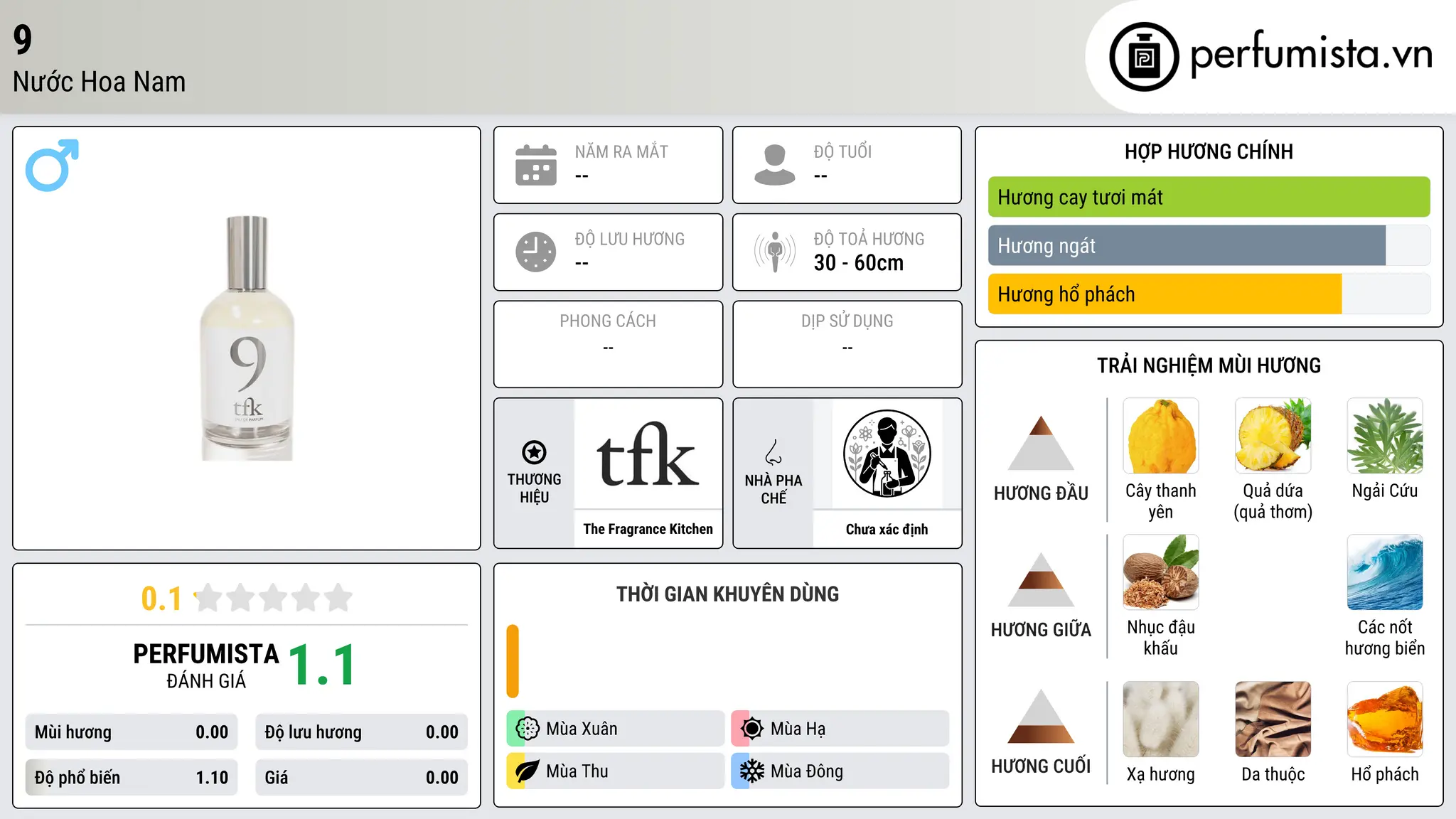The height and width of the screenshot is (819, 1456).
Task: Click the perfumer illustration above Chưa xác định
Action: (x=887, y=454)
